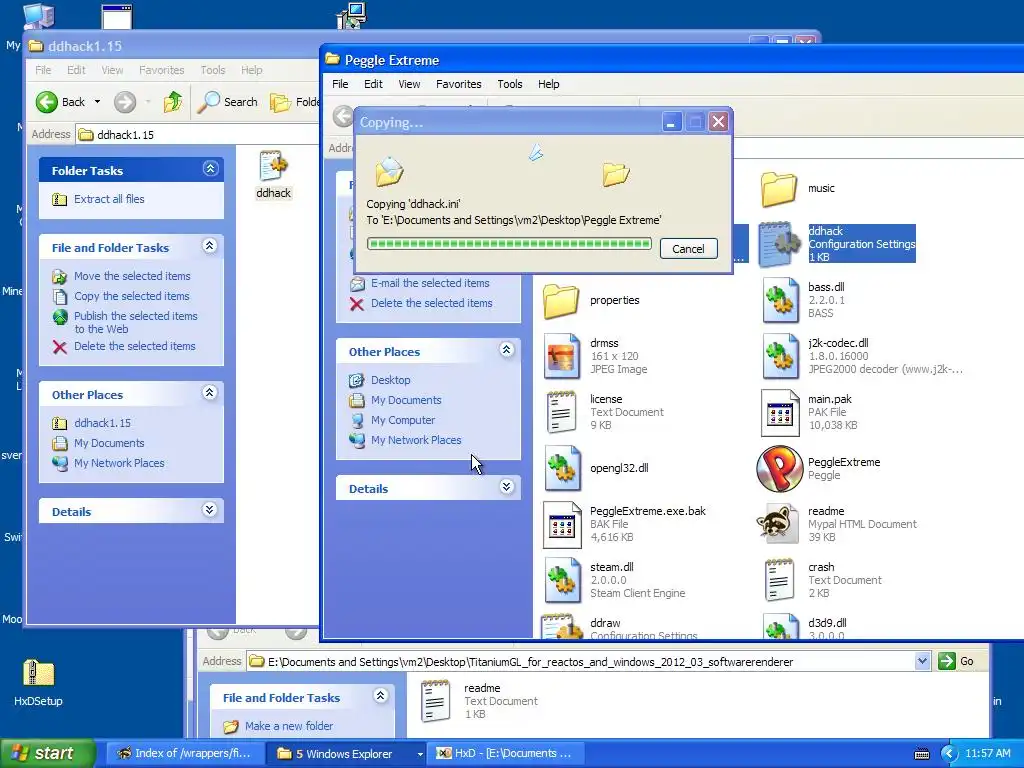Open address dropdown in TitaniumGL window
This screenshot has width=1024, height=768.
point(922,662)
